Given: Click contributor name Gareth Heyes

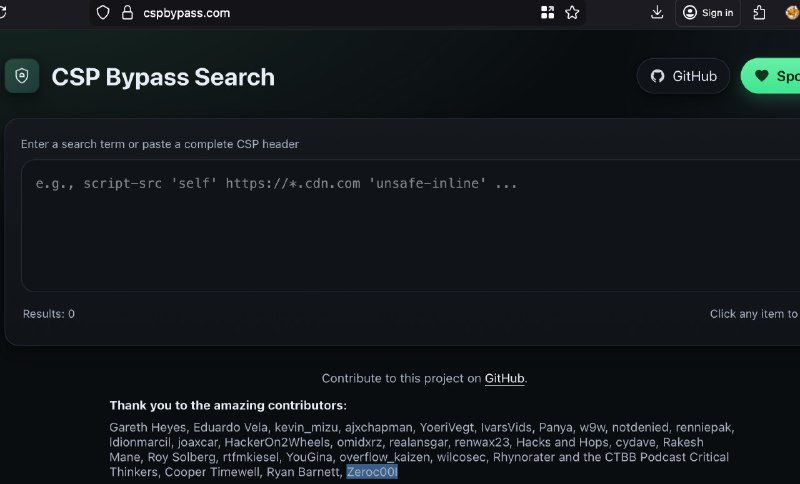Looking at the screenshot, I should [148, 427].
